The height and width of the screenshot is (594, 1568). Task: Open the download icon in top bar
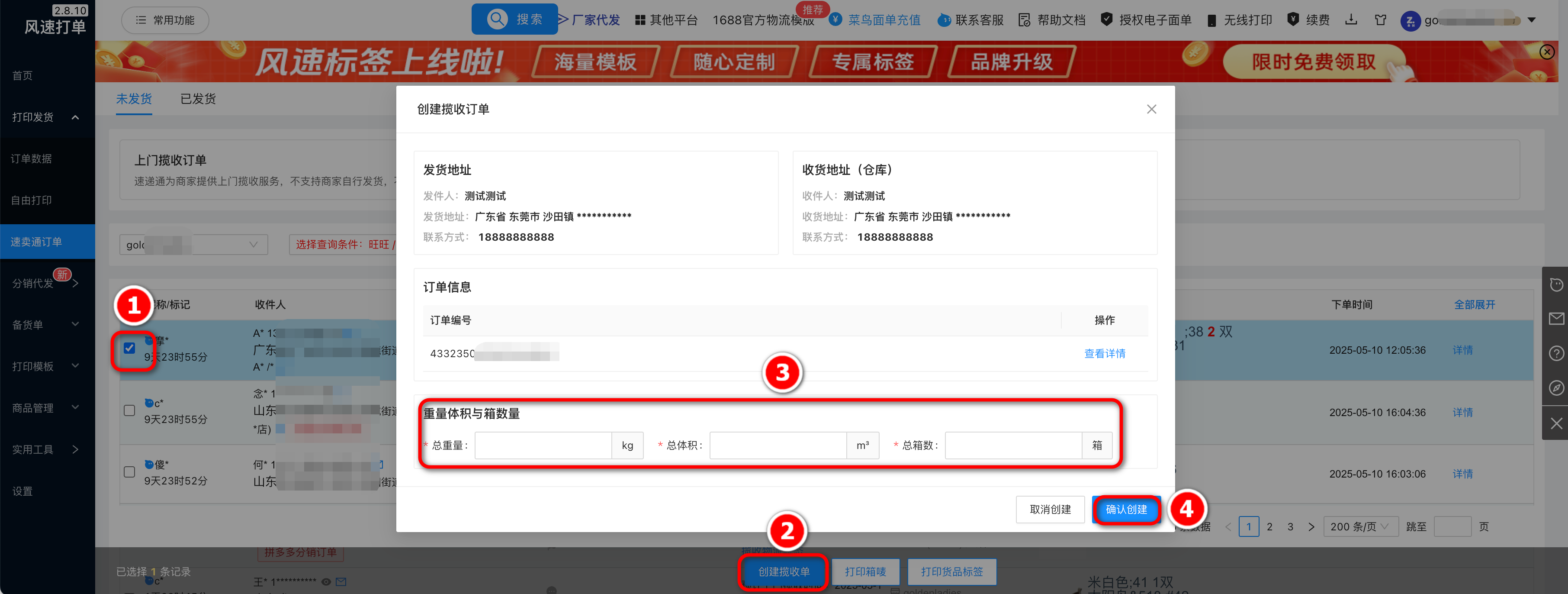click(1351, 19)
